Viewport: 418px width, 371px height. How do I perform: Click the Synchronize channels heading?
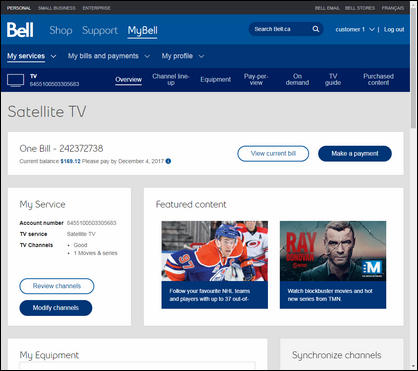pos(337,355)
